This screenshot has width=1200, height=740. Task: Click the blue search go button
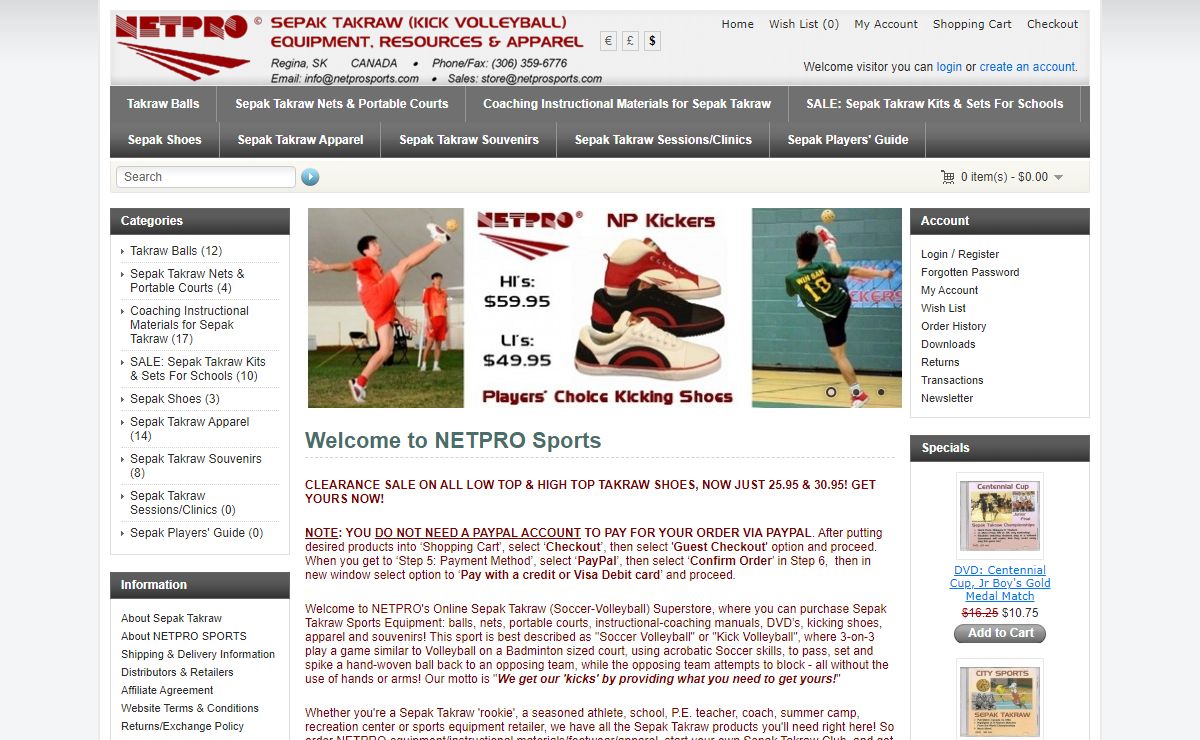click(310, 177)
